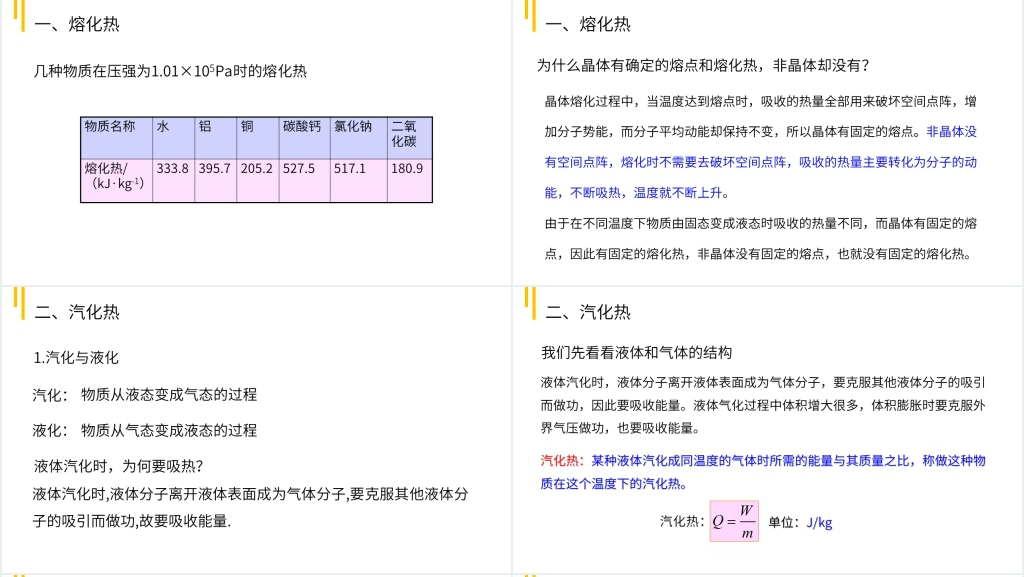Click '二、汽化热' title above '1.汽化与液化'
This screenshot has width=1024, height=577.
(77, 312)
